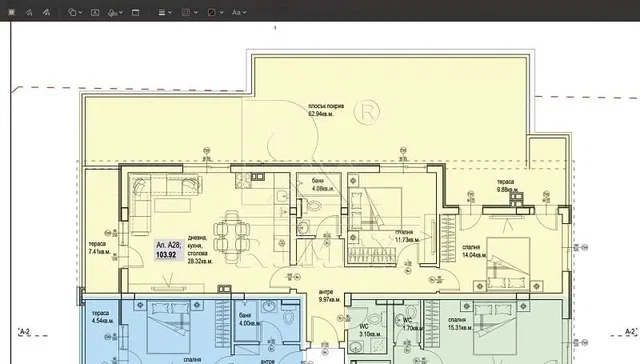Click the left 'A-2' section marker
The height and width of the screenshot is (364, 640).
[x=25, y=331]
